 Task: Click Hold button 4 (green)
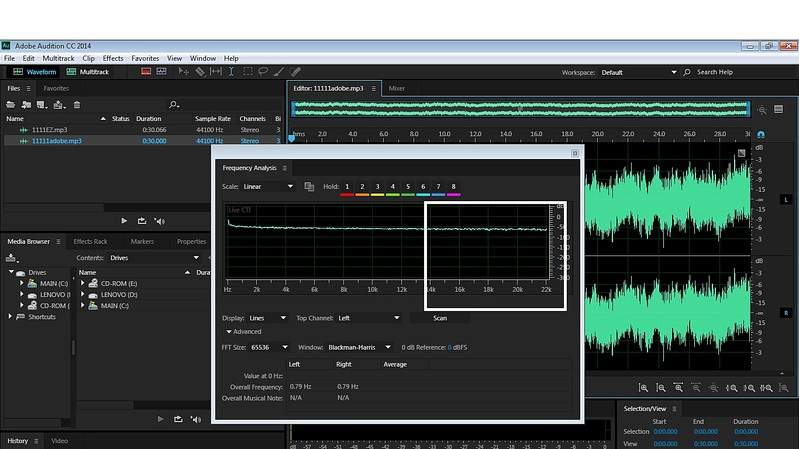(392, 187)
